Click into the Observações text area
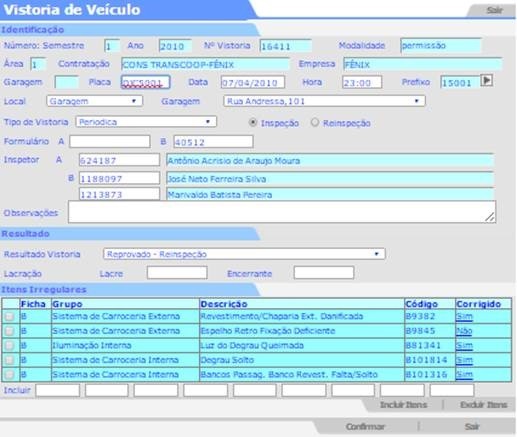Screen dimensions: 517x437 pos(282,212)
